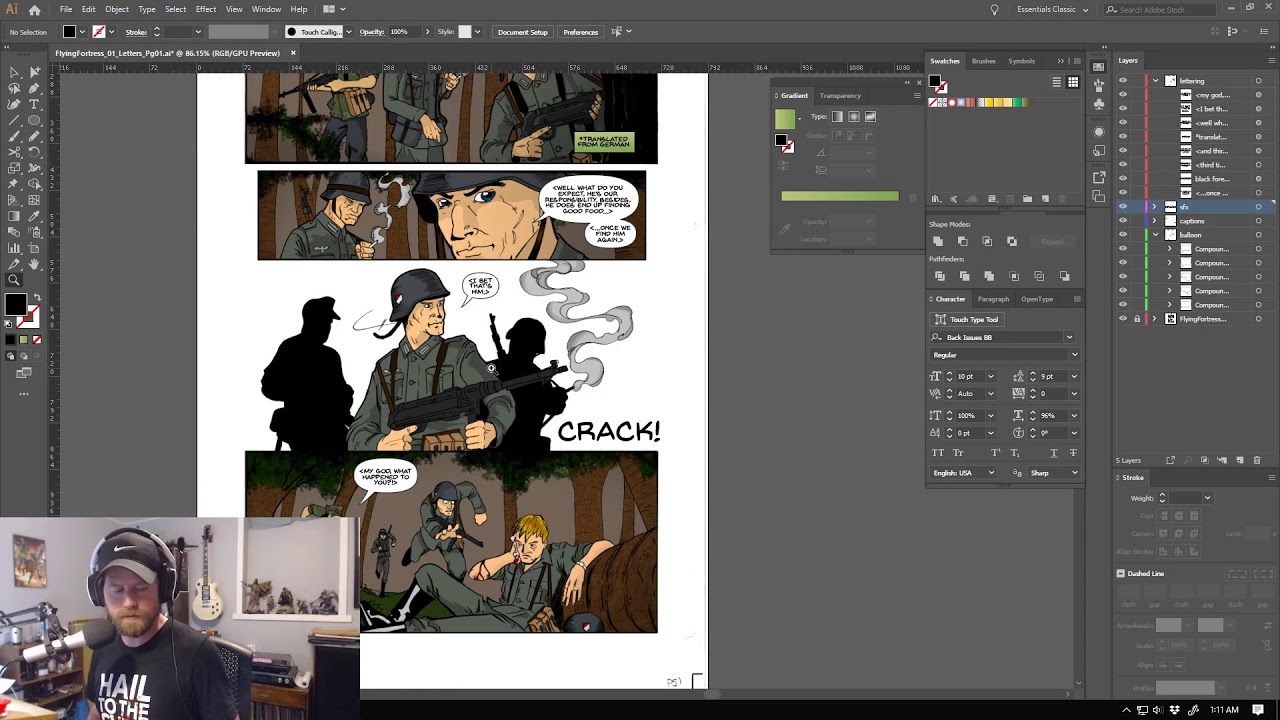The height and width of the screenshot is (720, 1280).
Task: Hide the sfx layer visibility
Action: 1123,207
